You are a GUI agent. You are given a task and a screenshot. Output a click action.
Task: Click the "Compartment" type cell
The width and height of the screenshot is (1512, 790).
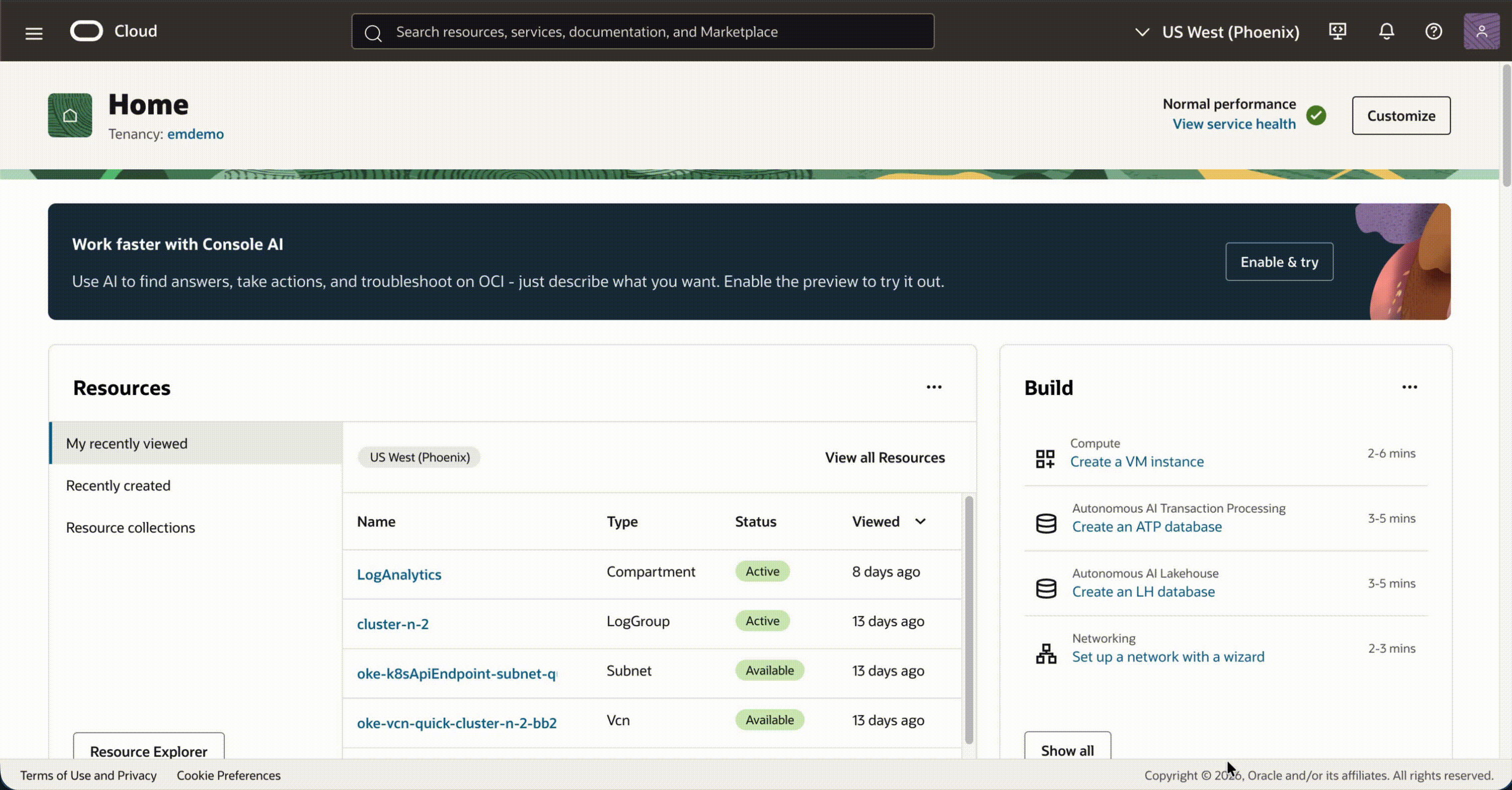(x=651, y=572)
